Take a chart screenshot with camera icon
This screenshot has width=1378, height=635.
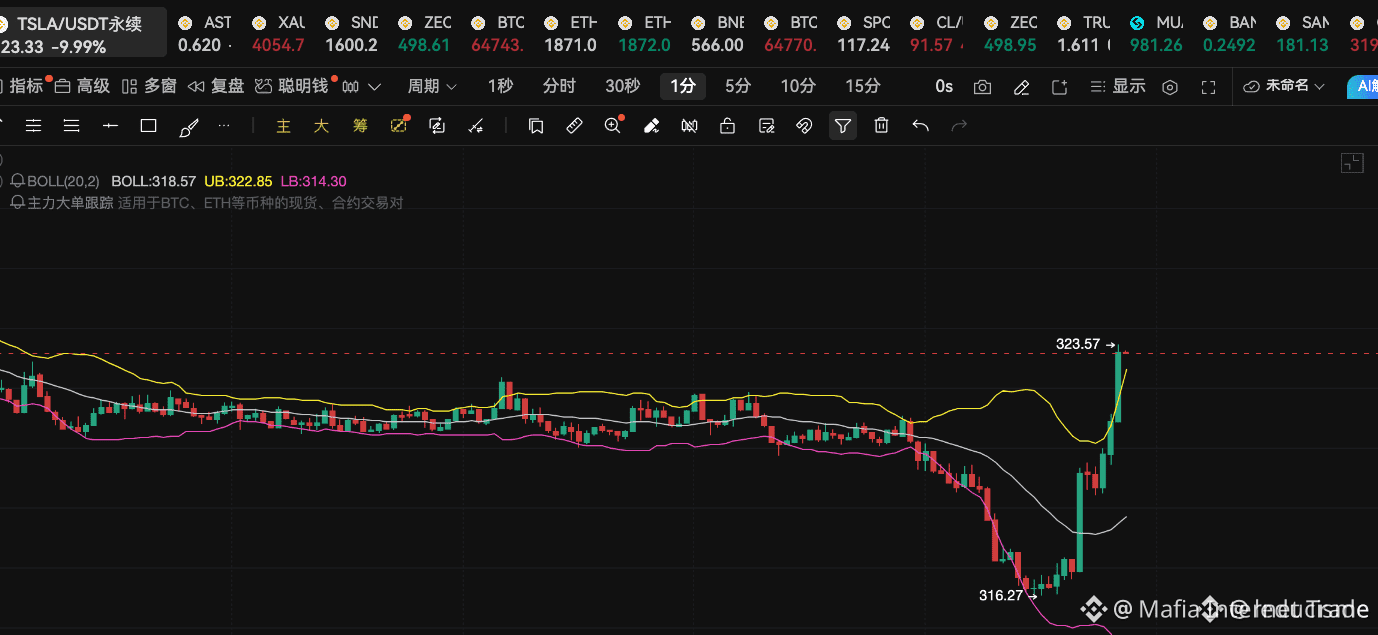(982, 87)
